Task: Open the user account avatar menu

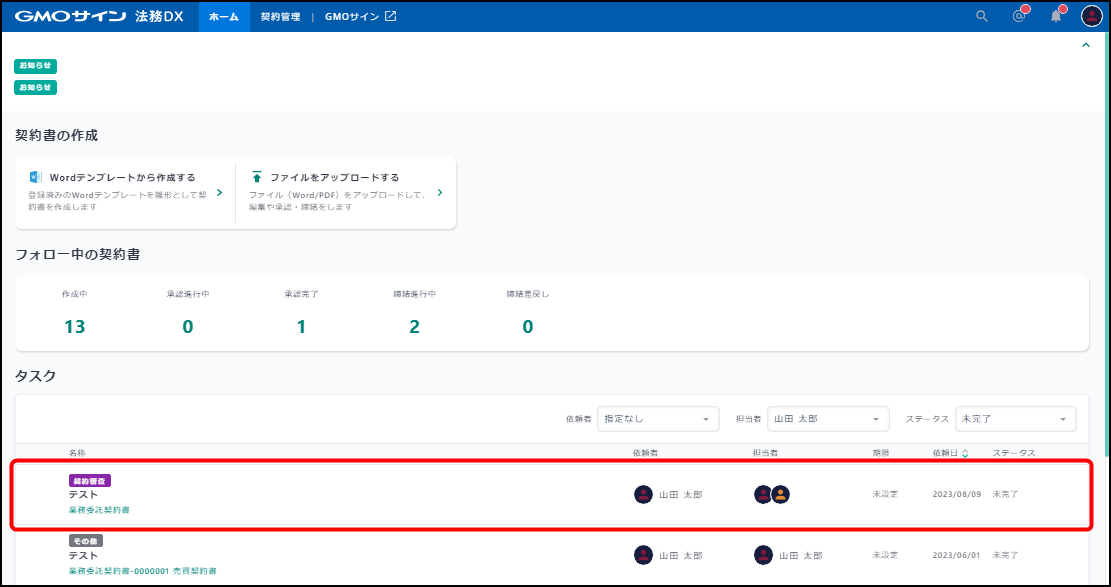Action: 1091,16
